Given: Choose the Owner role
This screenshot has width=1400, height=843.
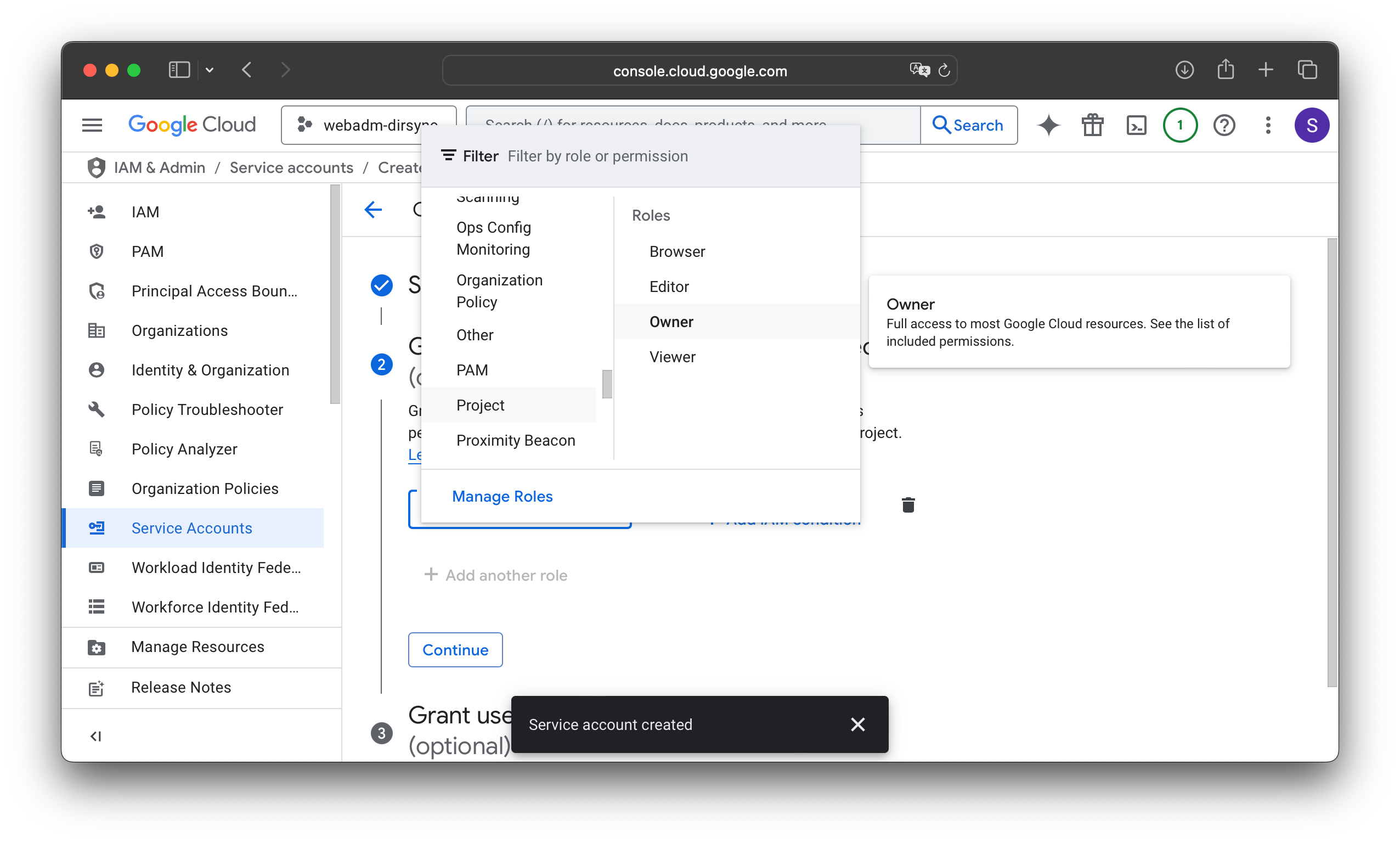Looking at the screenshot, I should pos(737,322).
